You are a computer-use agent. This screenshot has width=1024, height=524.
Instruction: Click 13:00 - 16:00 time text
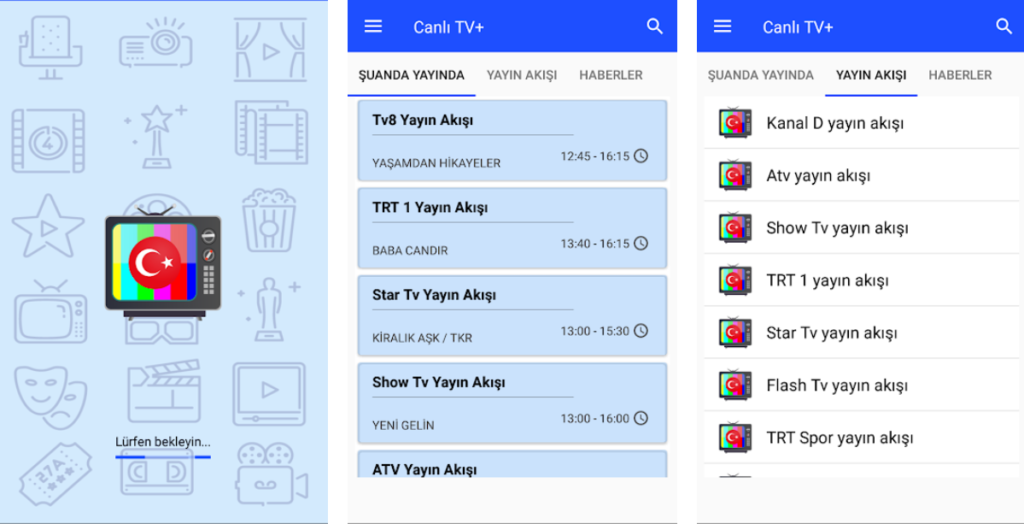[595, 419]
